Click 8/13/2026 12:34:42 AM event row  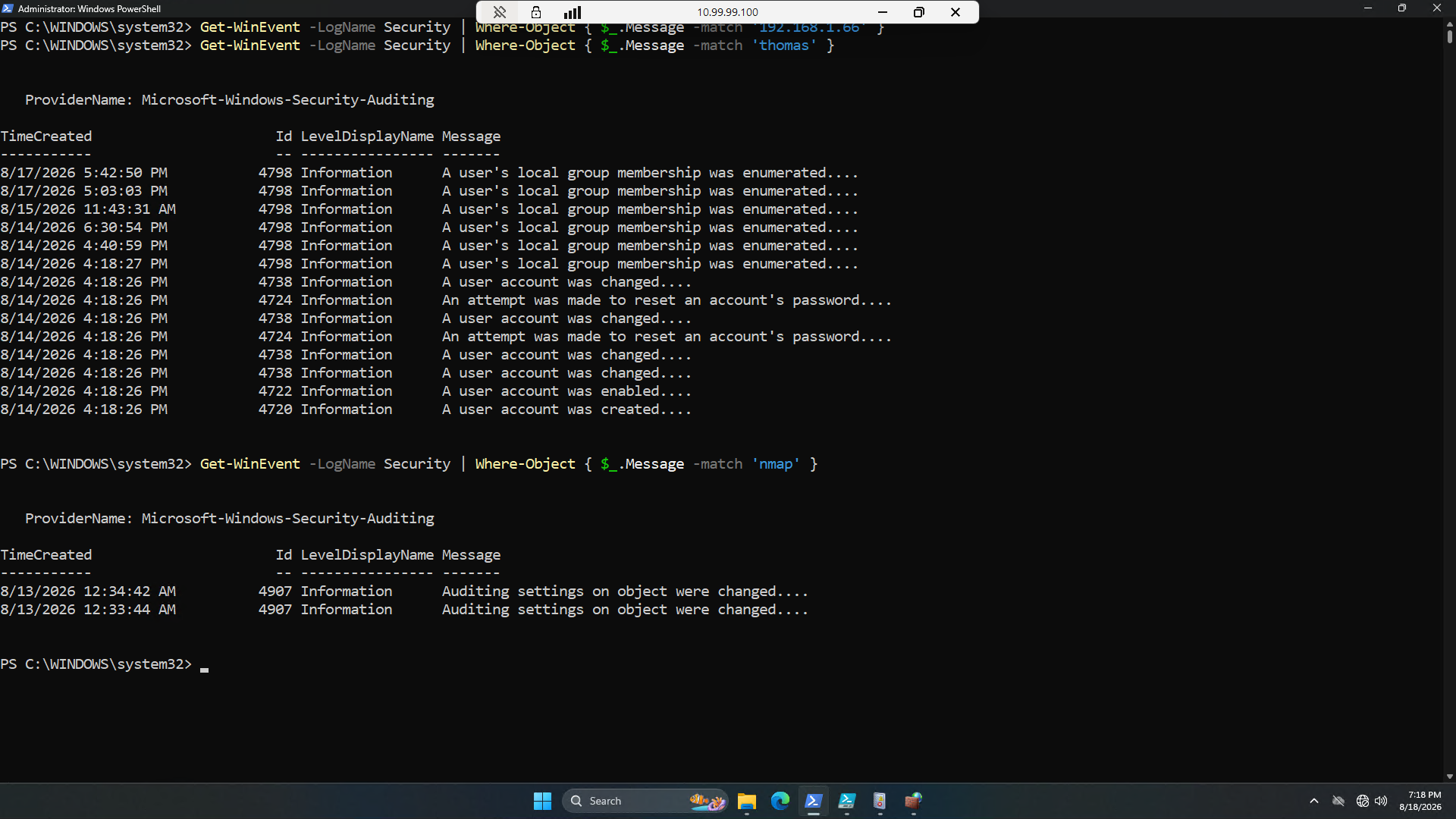click(404, 591)
